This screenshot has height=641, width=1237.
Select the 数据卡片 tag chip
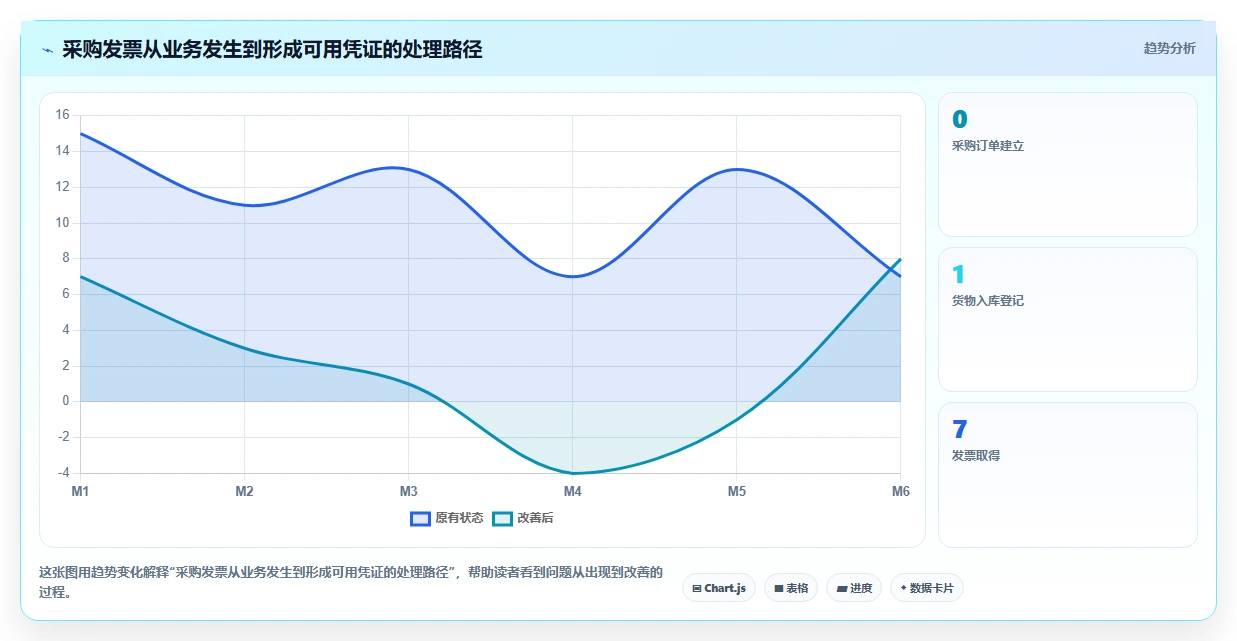pos(926,588)
